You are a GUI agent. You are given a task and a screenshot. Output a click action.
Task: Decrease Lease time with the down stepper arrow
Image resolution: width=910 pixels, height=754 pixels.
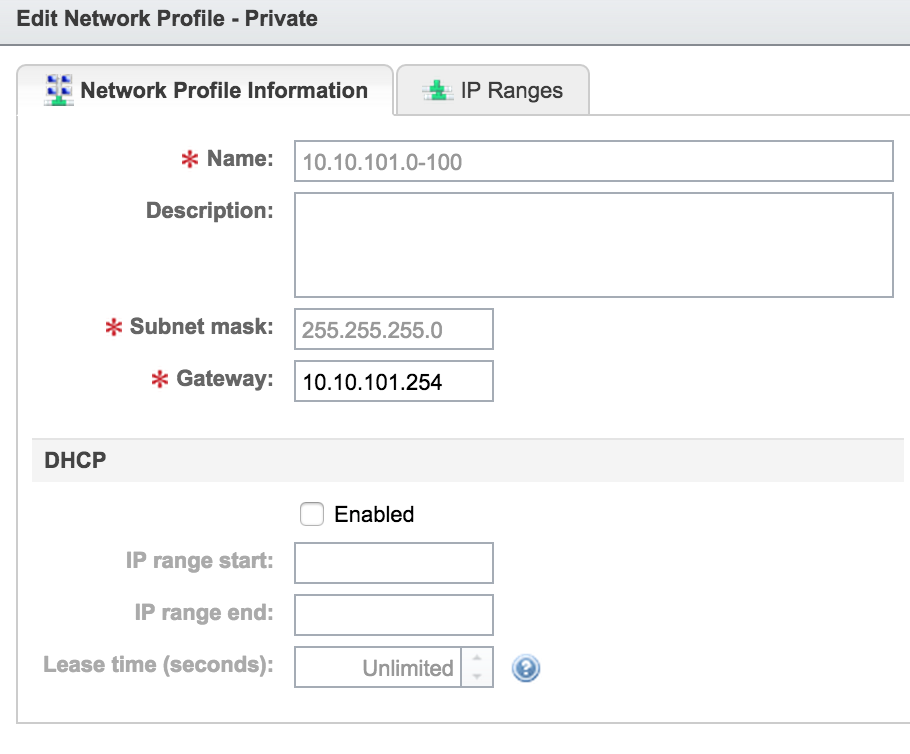pos(478,676)
